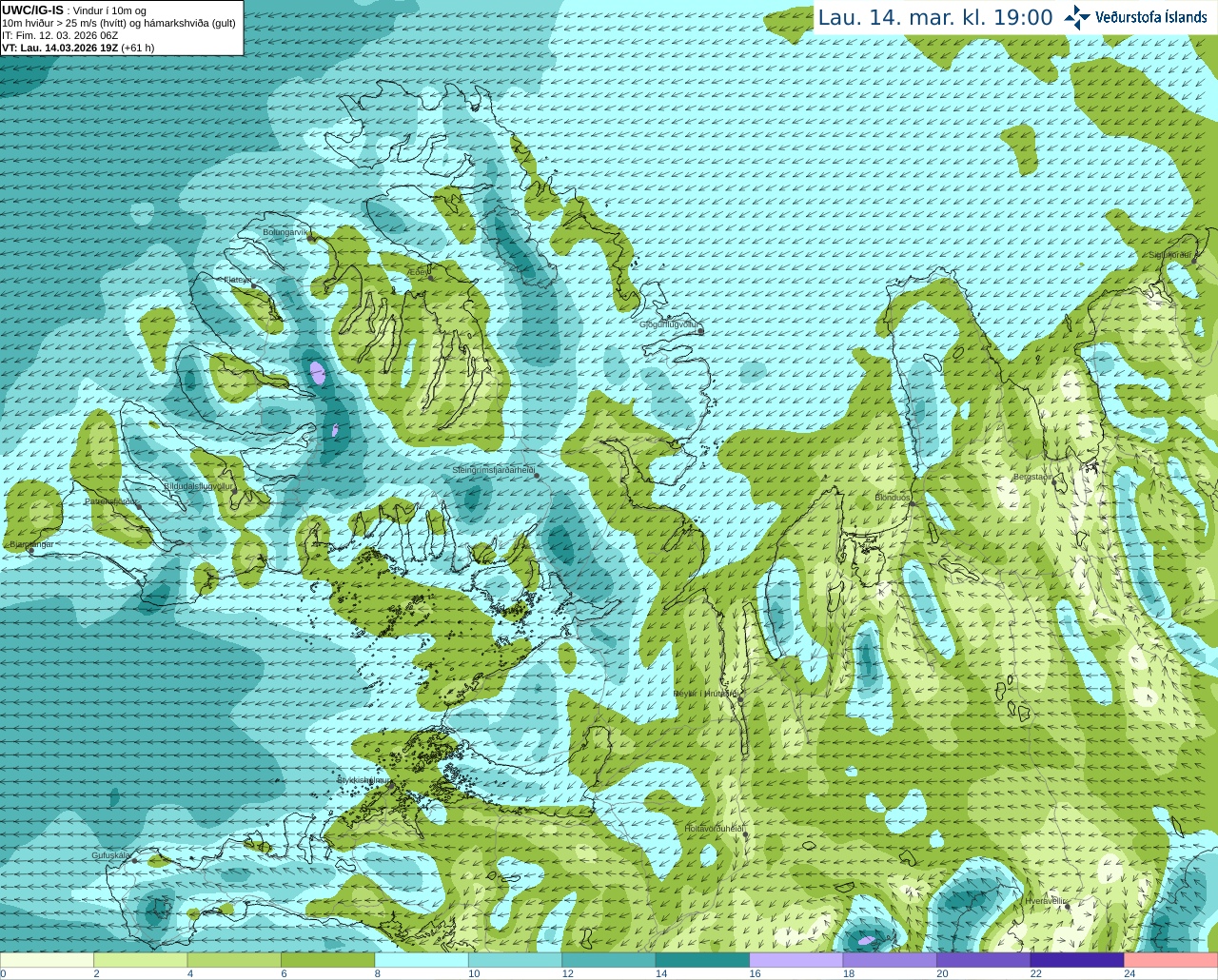Click the 'VT: Lau. 14.03.2026 19Z' line
Screen dimensions: 1218x980
(78, 48)
